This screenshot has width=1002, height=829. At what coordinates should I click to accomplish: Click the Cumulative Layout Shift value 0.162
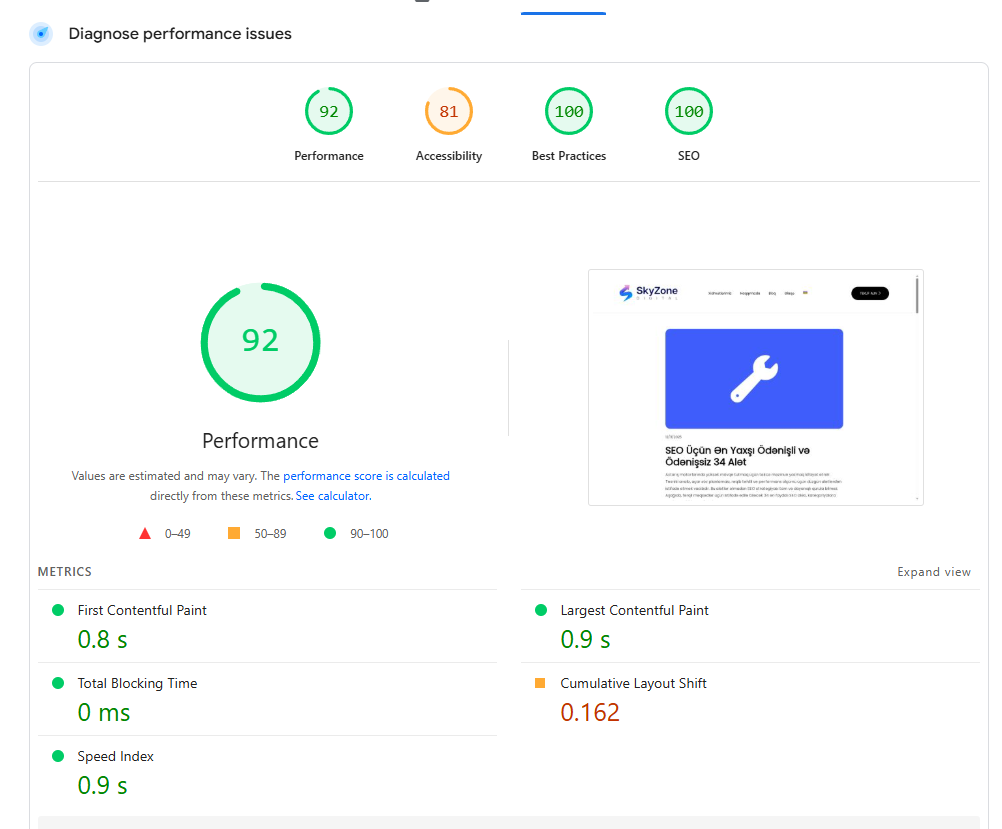tap(590, 712)
